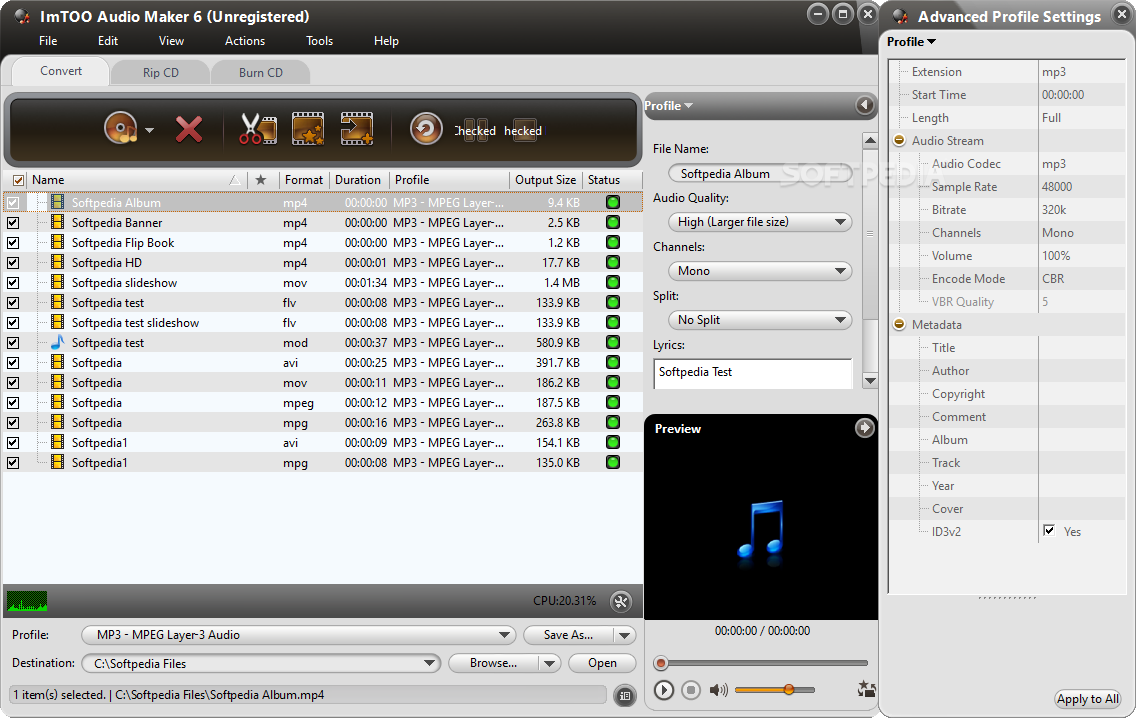Switch to the Burn CD tab
Screen dimensions: 1136x718
[261, 72]
